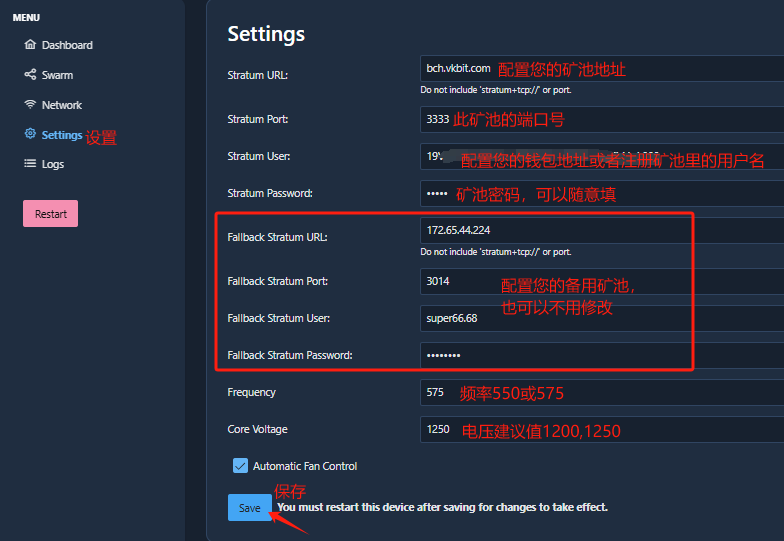Focus the Stratum User field
The height and width of the screenshot is (541, 784).
click(x=600, y=157)
